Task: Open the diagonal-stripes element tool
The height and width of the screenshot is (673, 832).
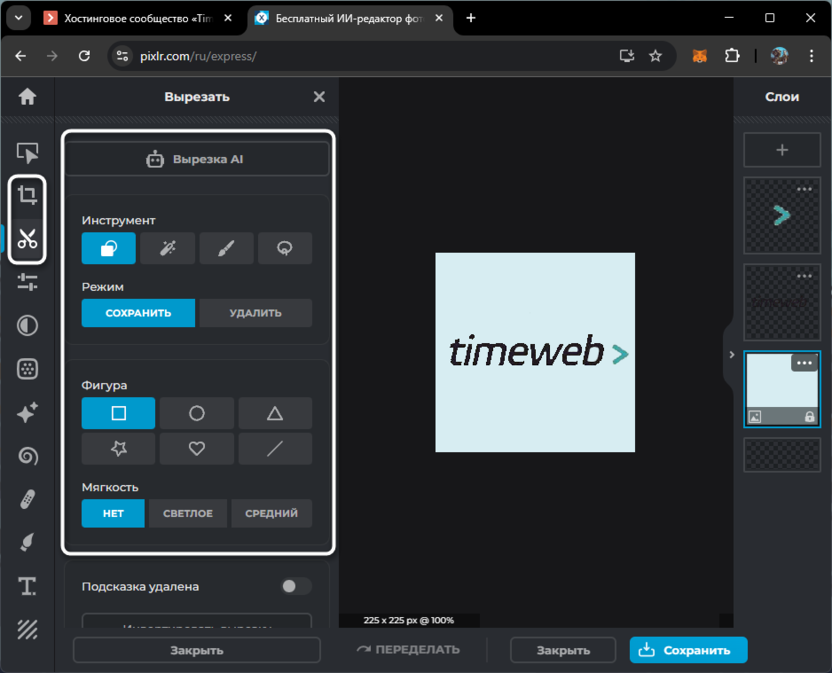Action: (x=27, y=629)
